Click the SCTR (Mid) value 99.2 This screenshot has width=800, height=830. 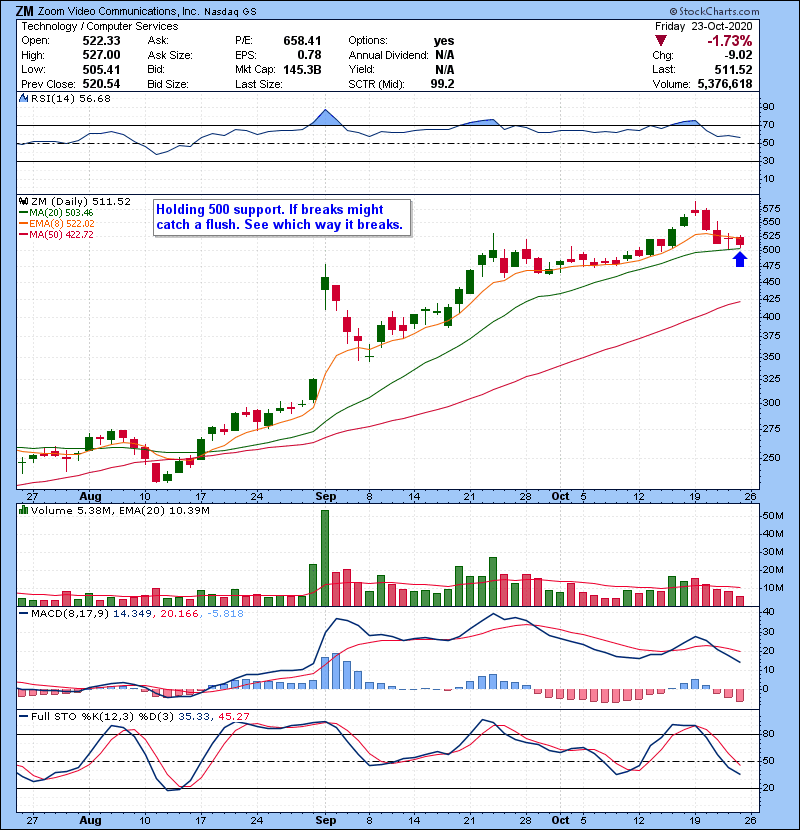click(442, 84)
